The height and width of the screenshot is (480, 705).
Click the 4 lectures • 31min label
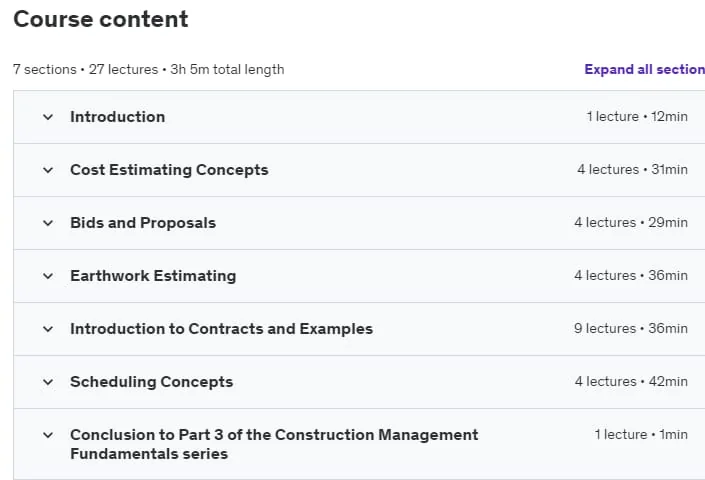(633, 169)
